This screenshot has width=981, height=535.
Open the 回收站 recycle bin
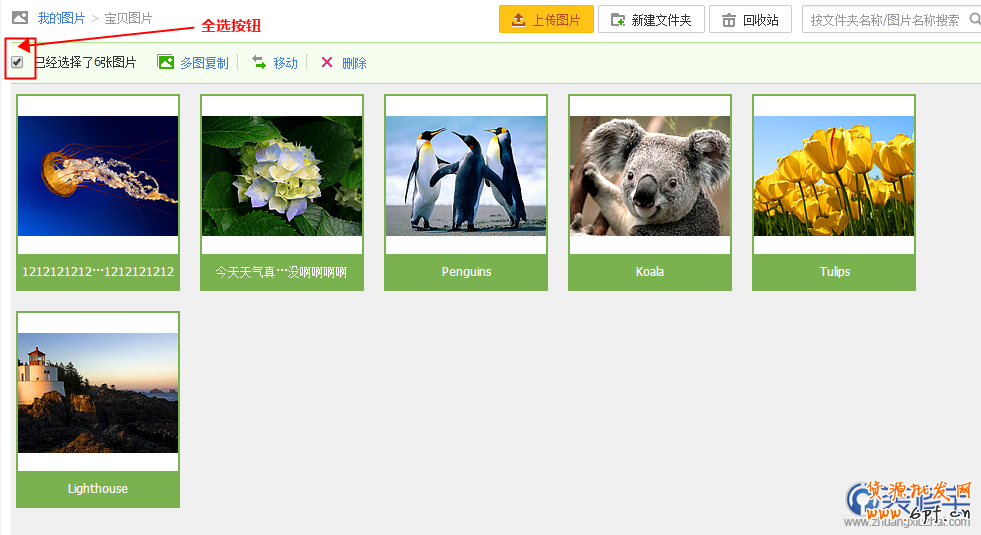(751, 19)
